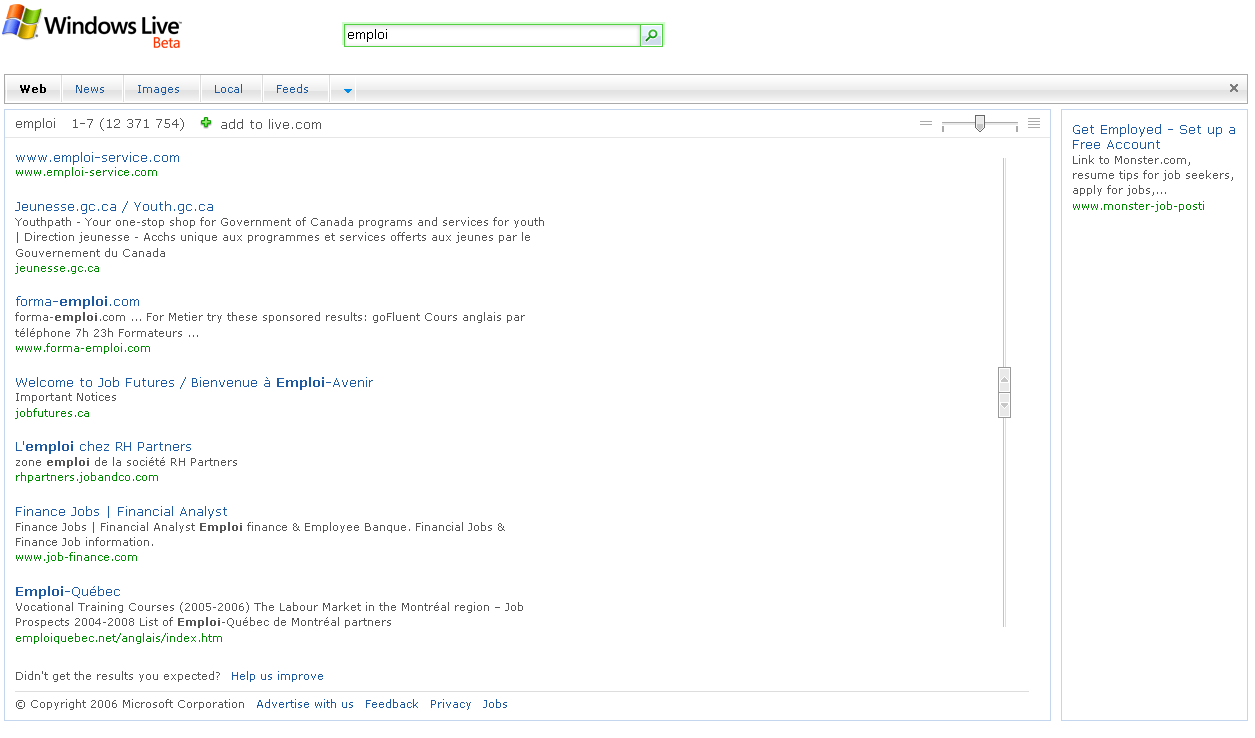
Task: Click the Windows Live Beta logo
Action: pos(91,27)
